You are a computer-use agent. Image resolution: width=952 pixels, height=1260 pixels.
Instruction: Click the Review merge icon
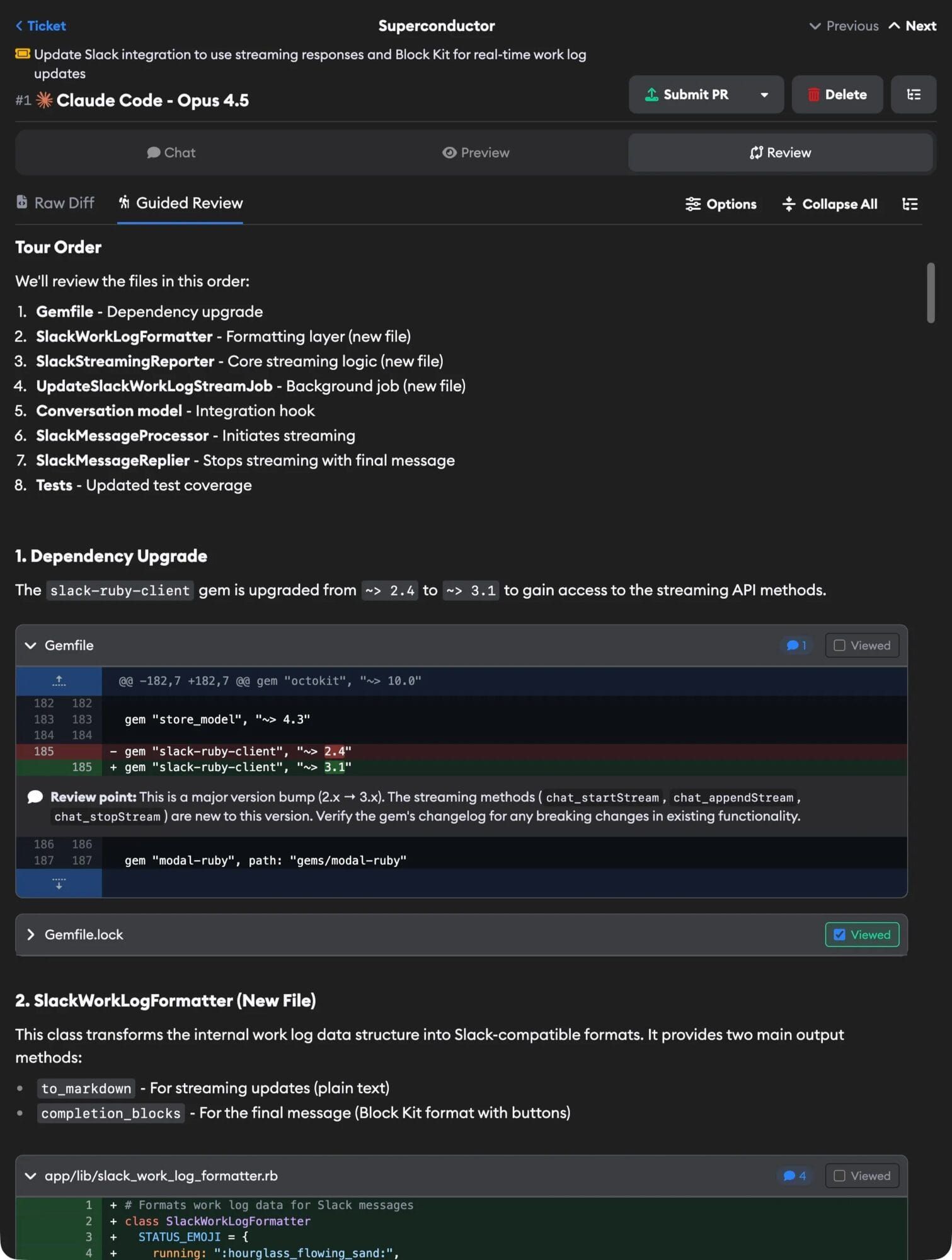point(756,152)
